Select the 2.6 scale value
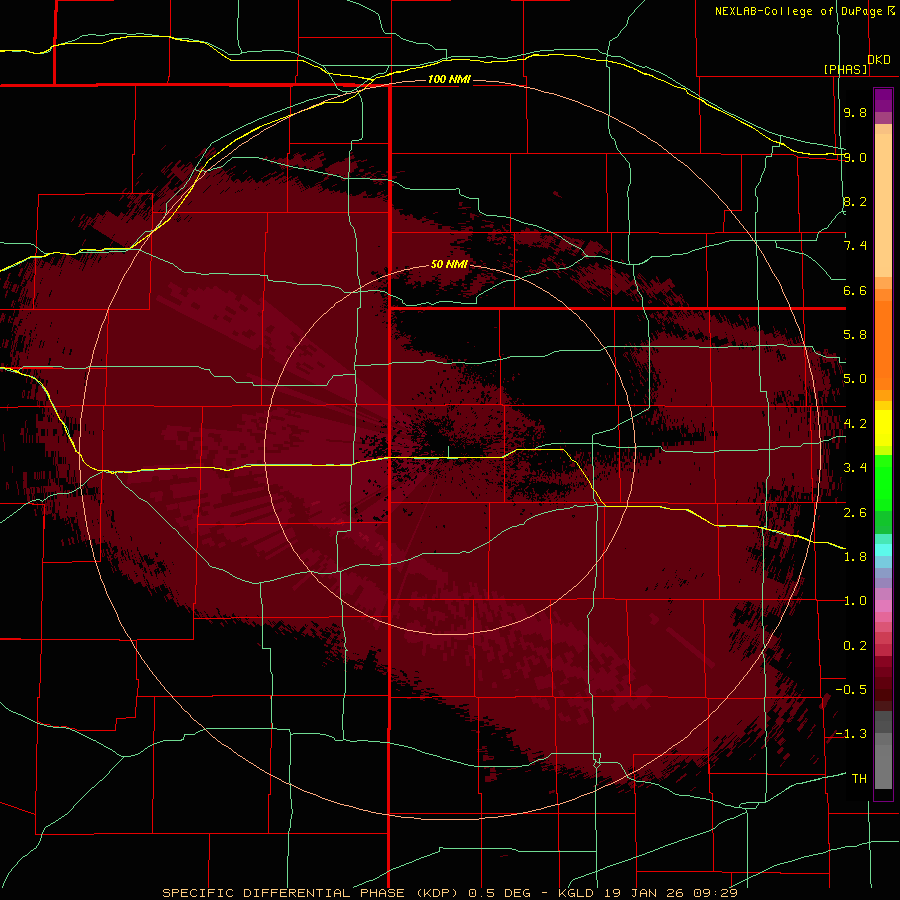The height and width of the screenshot is (900, 900). 855,512
